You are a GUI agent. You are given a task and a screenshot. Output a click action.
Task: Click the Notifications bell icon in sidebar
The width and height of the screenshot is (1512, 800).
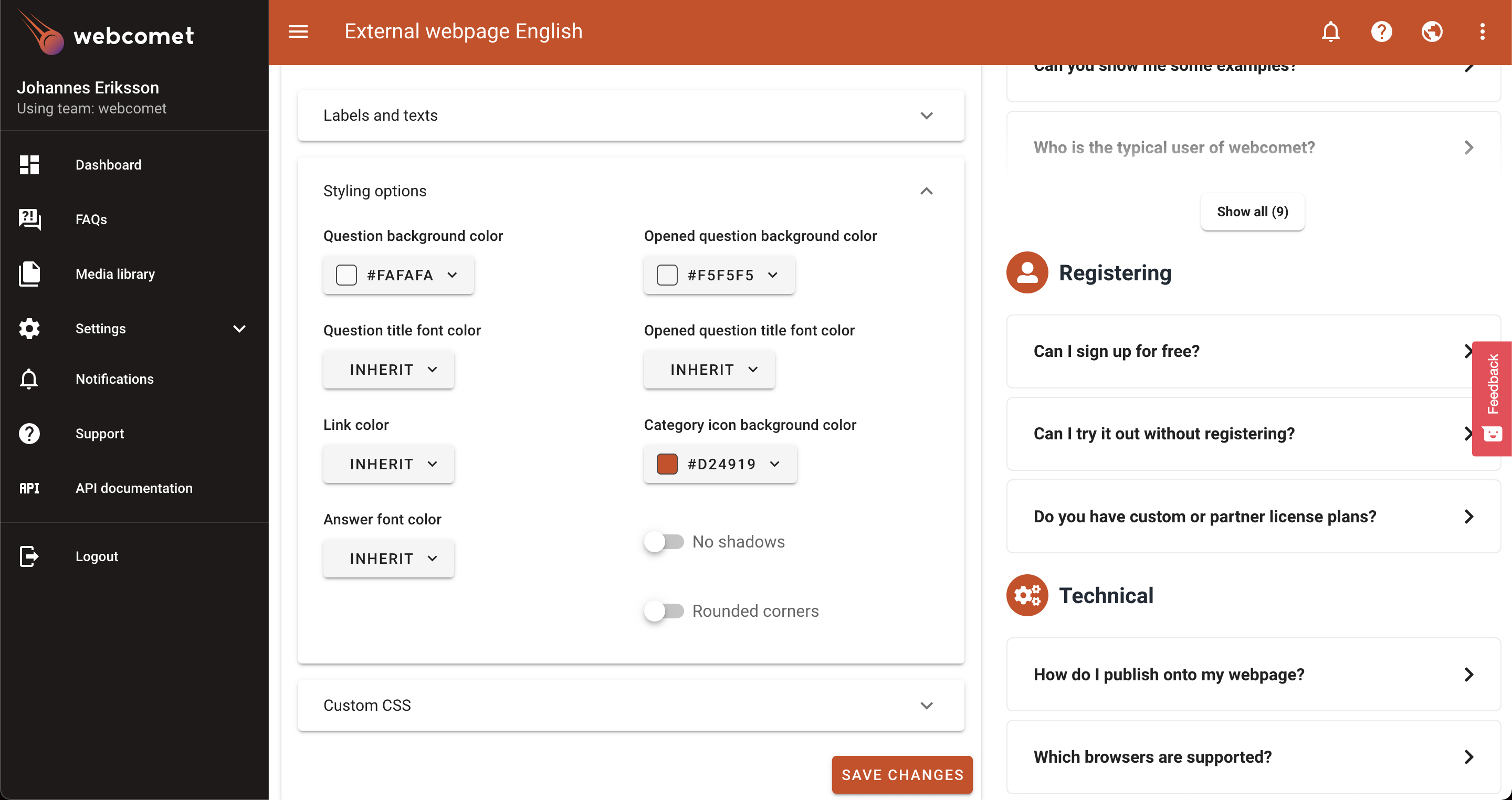tap(29, 379)
